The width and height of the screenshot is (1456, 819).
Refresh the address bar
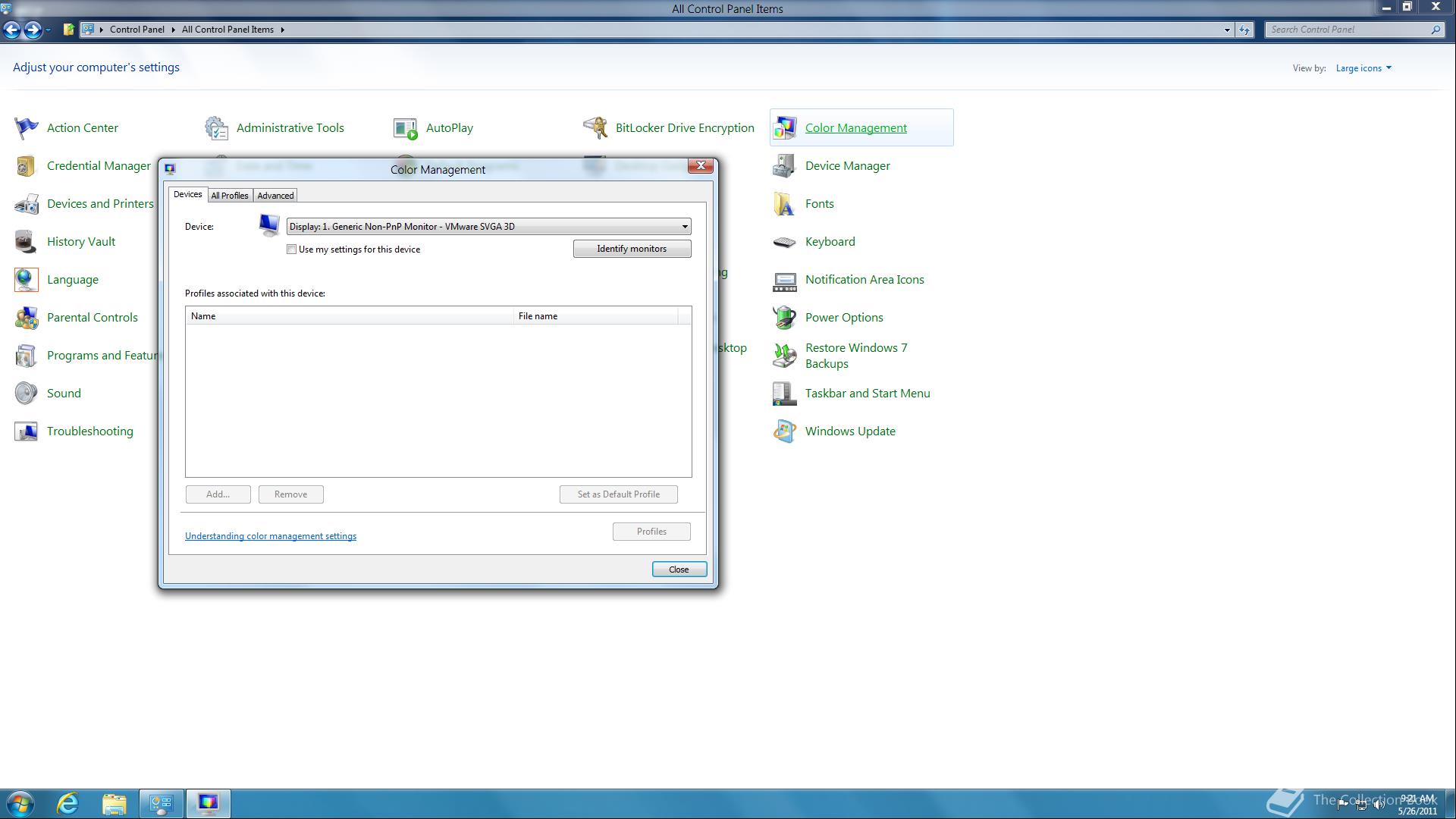(x=1244, y=30)
